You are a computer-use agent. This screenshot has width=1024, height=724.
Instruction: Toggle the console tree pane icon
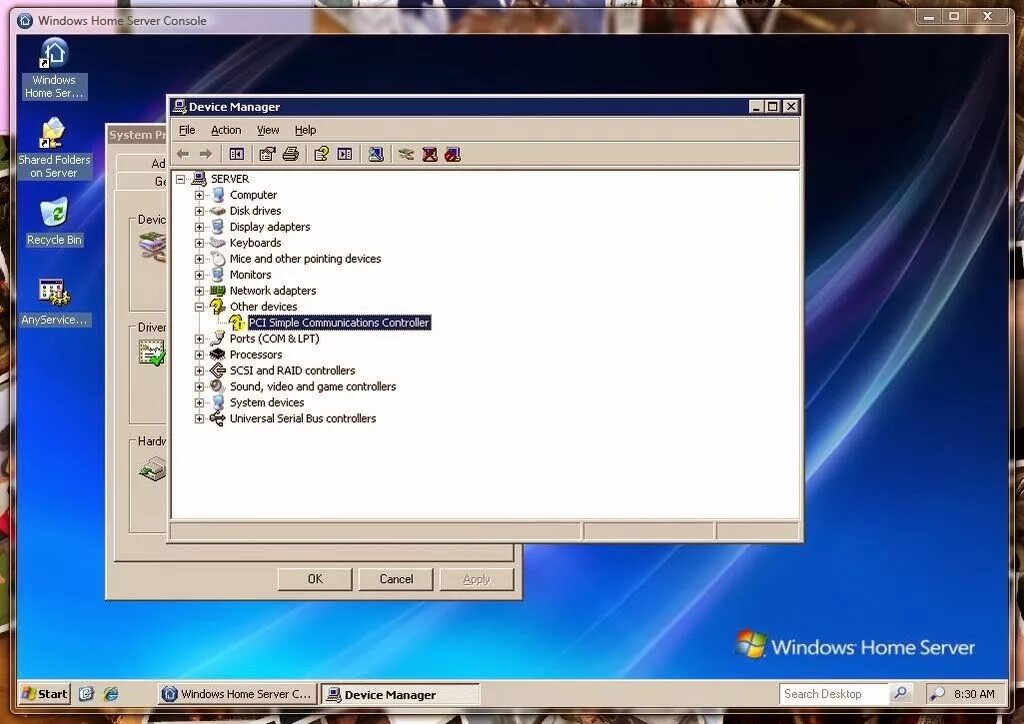(236, 154)
